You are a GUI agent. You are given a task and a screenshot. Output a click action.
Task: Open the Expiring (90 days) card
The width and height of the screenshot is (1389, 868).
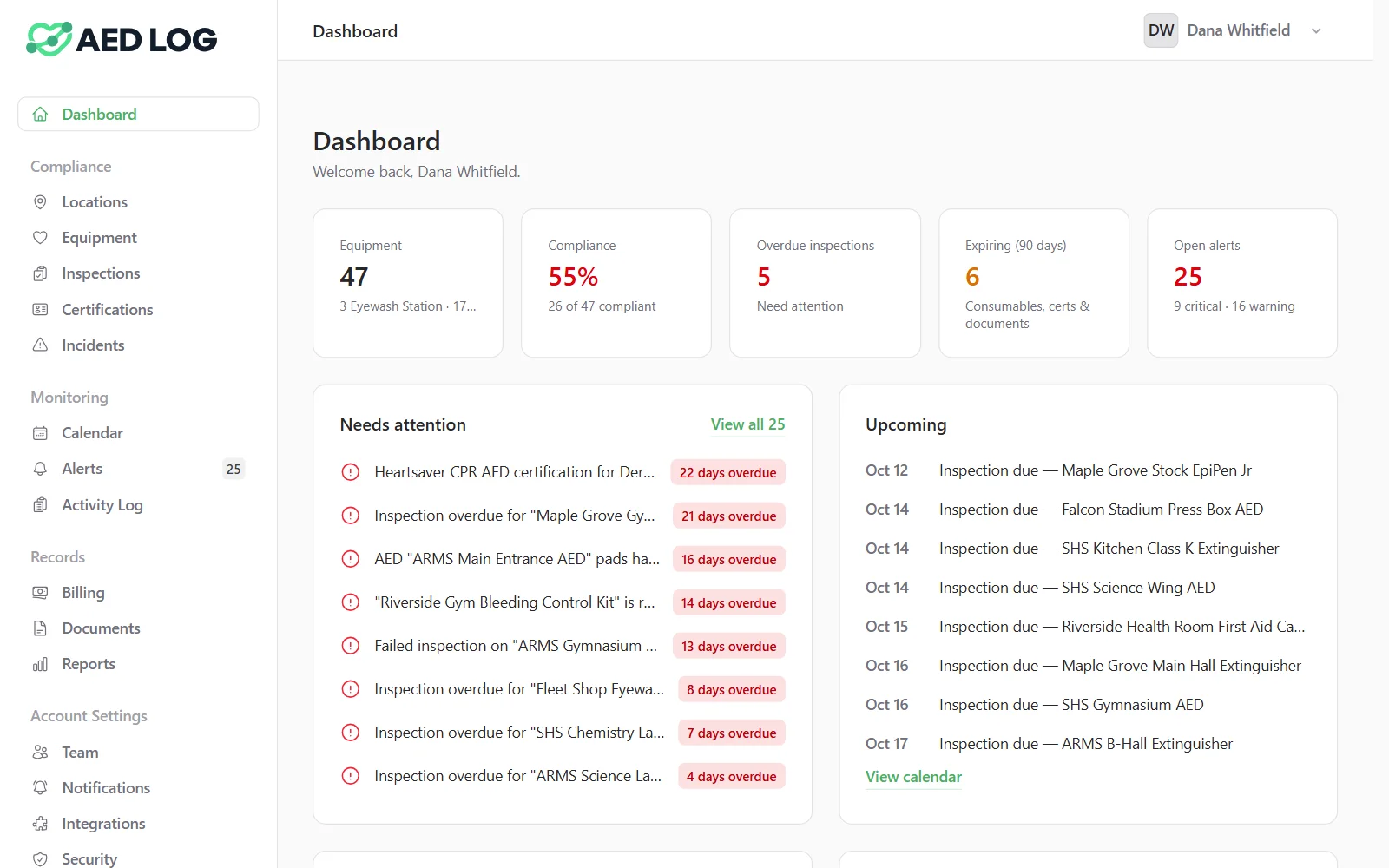1034,283
